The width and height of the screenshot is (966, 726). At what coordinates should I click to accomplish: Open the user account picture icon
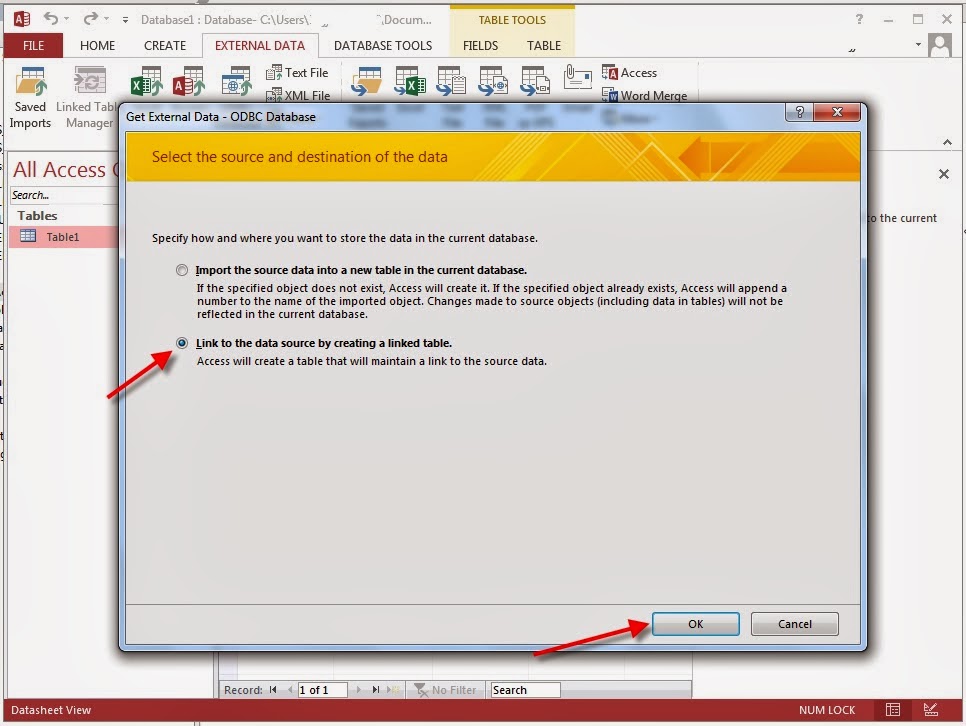[x=940, y=46]
